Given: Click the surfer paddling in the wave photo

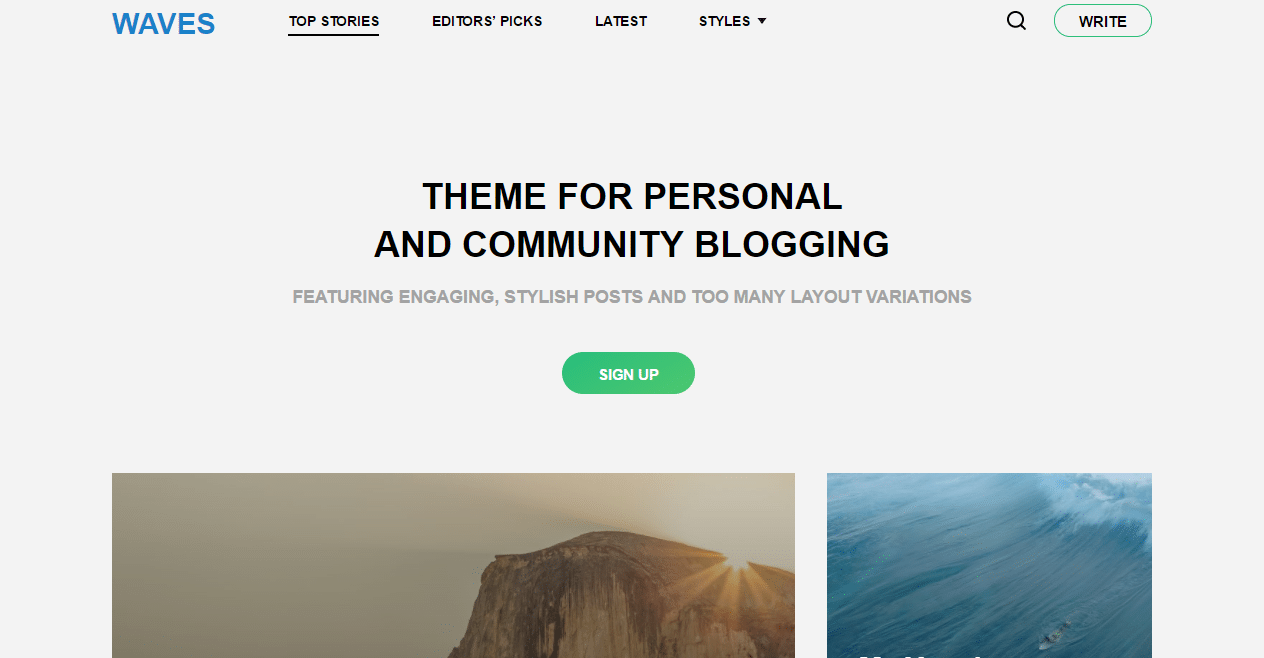Looking at the screenshot, I should tap(1055, 636).
